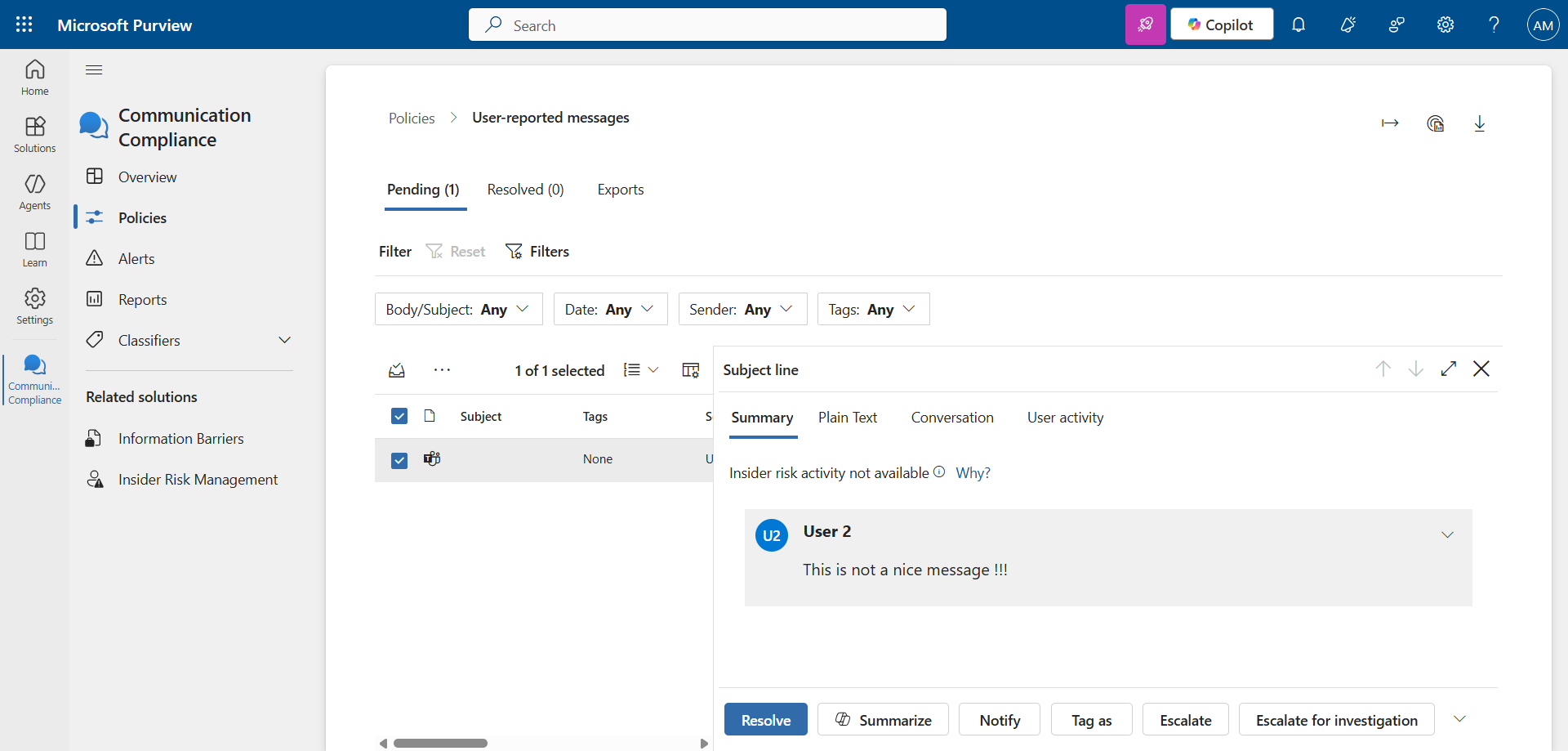Deselect the Teams message row checkbox
Screen dimensions: 1568x751
399,460
